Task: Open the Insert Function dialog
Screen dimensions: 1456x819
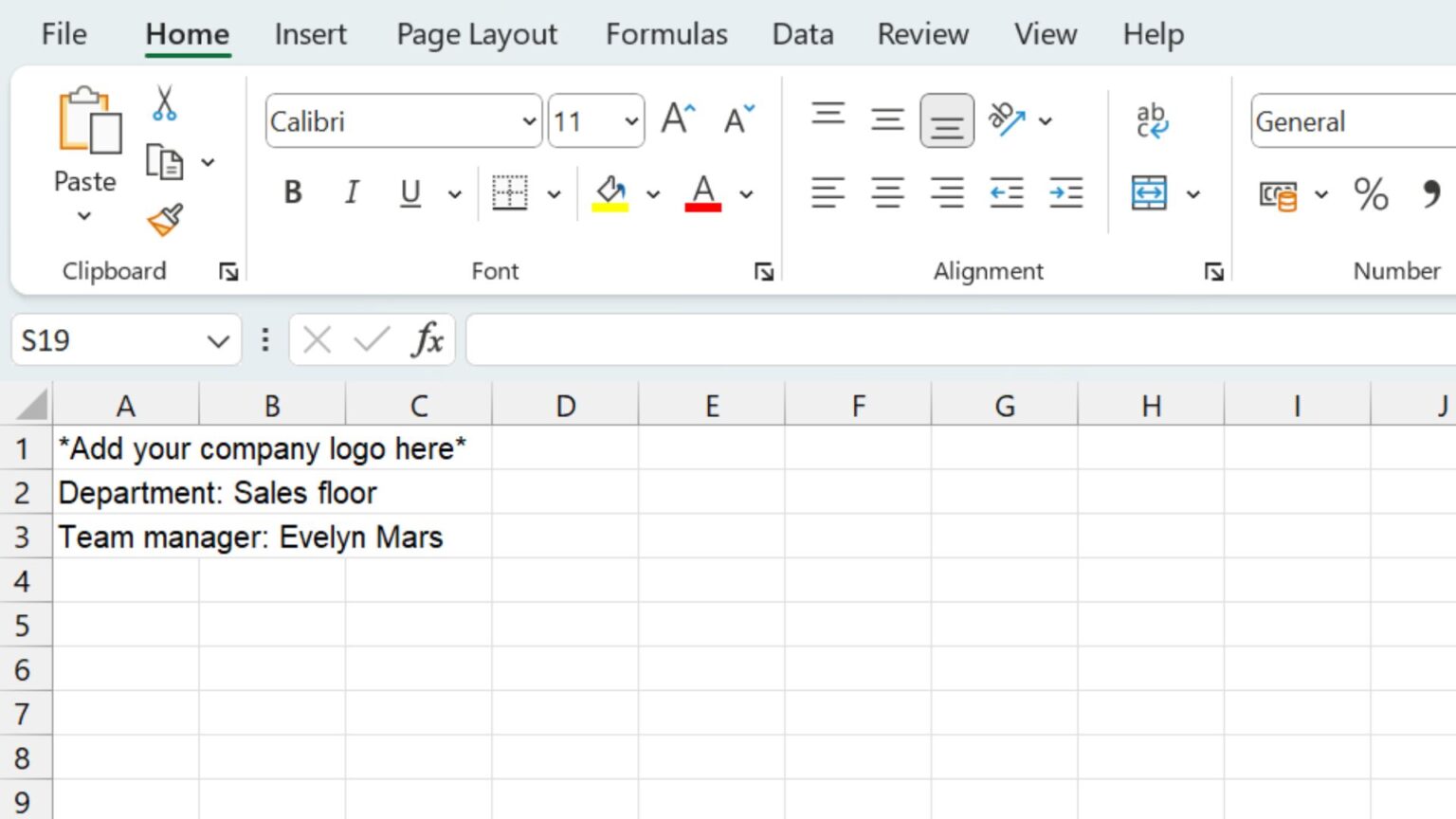Action: pyautogui.click(x=428, y=339)
